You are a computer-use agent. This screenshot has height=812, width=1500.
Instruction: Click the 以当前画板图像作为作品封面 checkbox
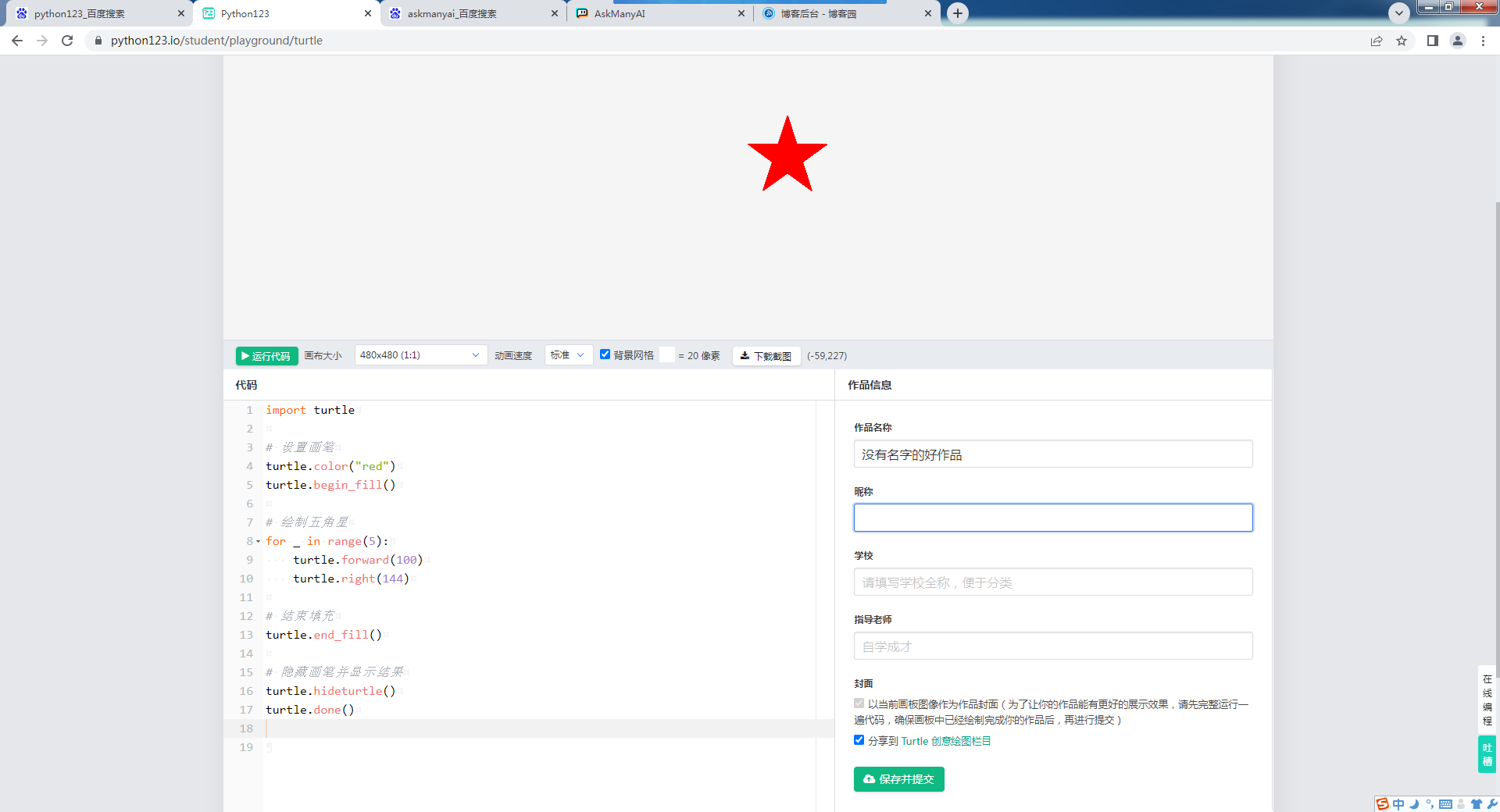pyautogui.click(x=859, y=703)
